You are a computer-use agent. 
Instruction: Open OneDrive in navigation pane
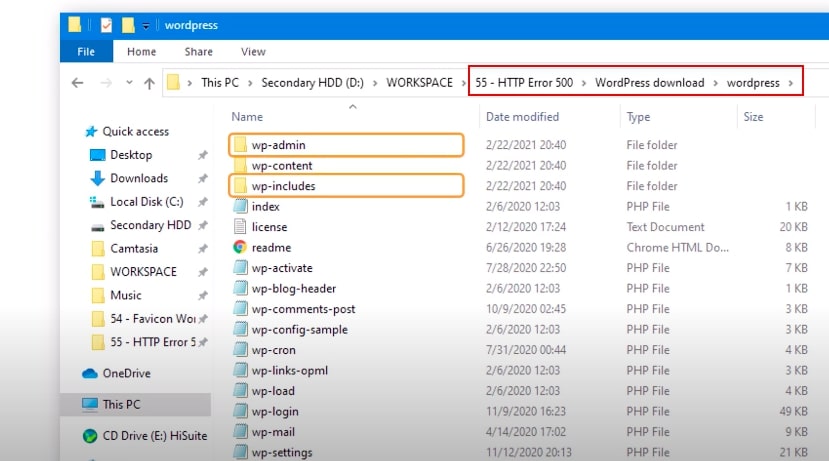[117, 373]
